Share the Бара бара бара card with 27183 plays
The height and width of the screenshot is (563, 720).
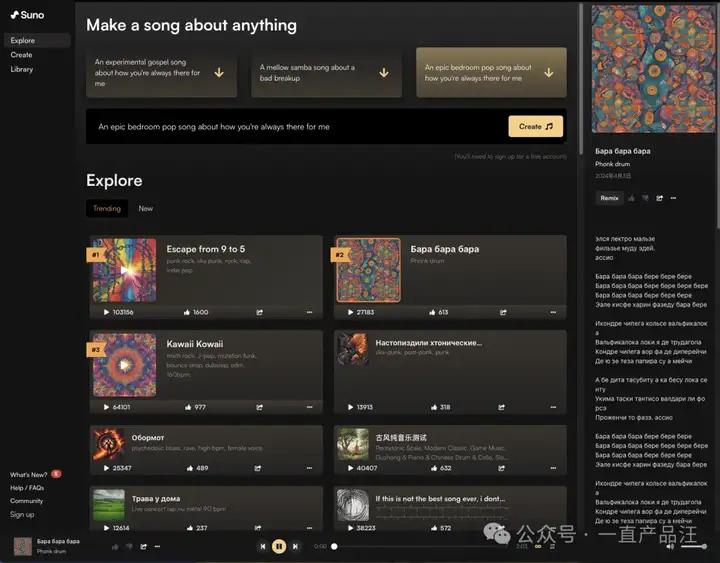[503, 312]
